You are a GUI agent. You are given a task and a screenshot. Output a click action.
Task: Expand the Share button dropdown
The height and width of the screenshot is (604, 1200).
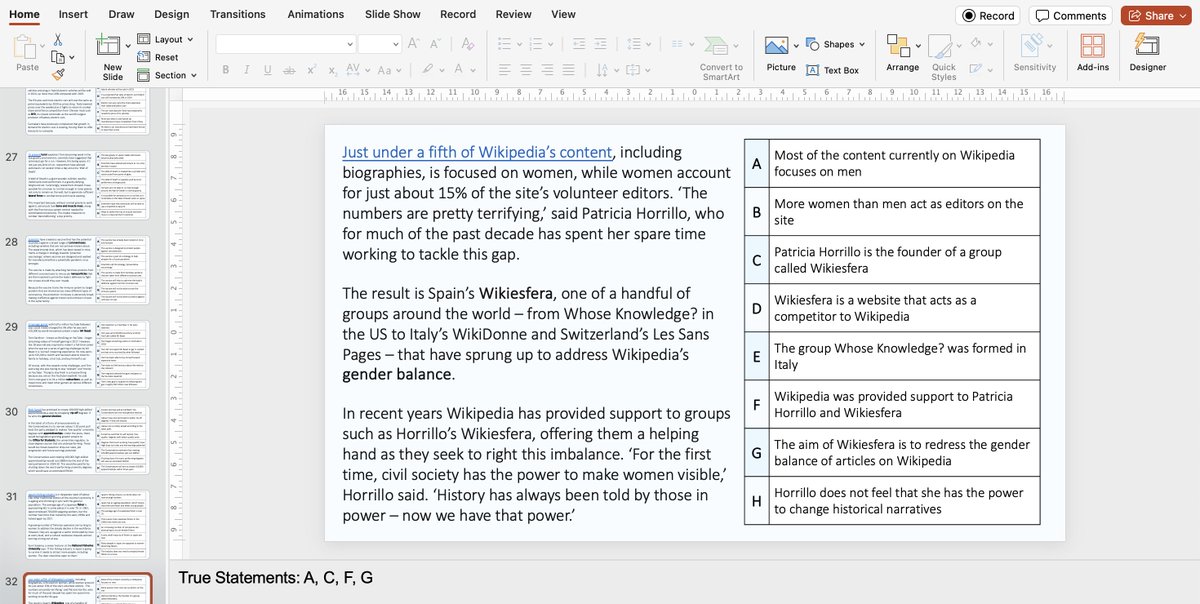click(x=1185, y=15)
